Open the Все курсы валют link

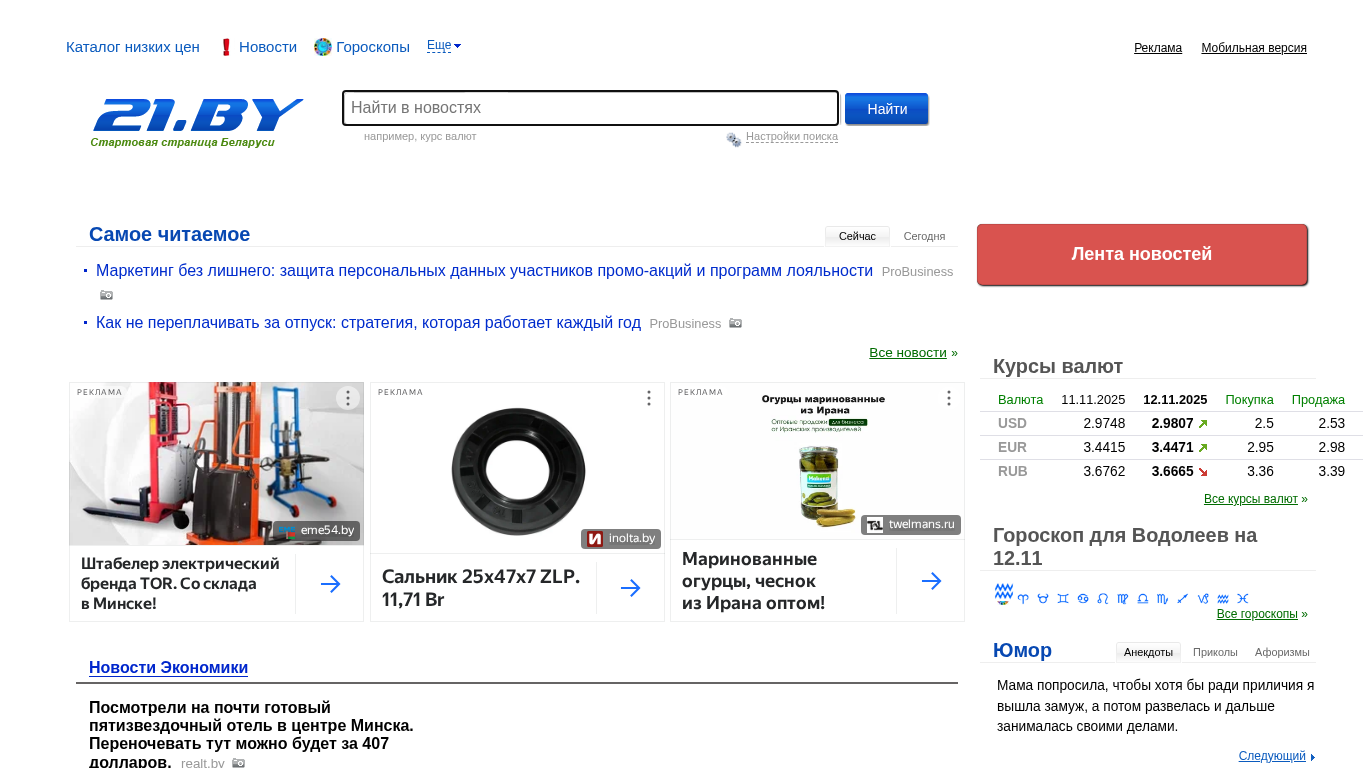(1251, 499)
